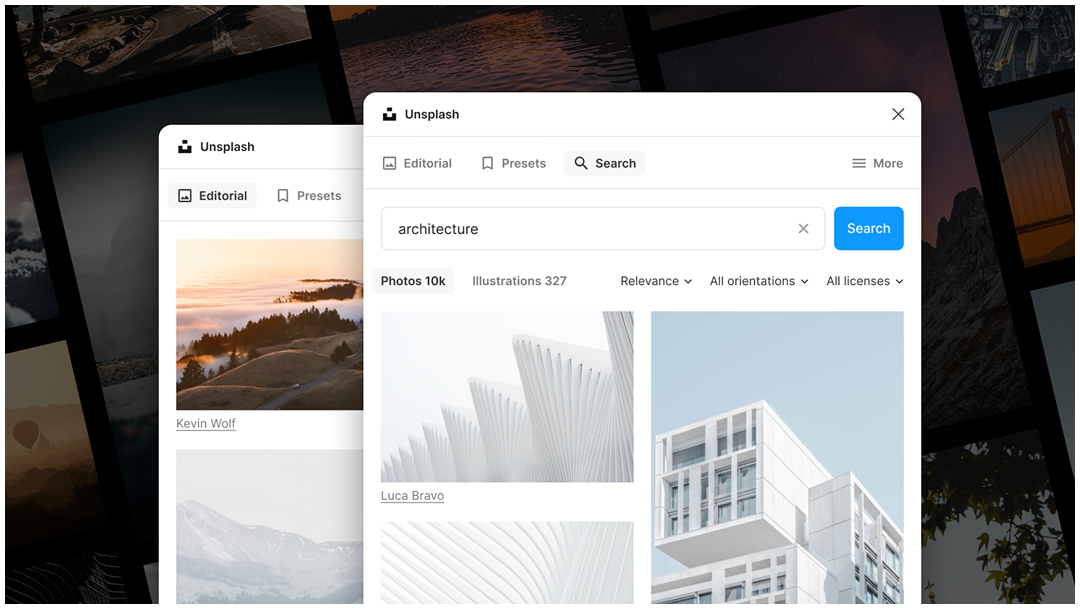Open Kevin Wolf's author link
The width and height of the screenshot is (1080, 608).
pos(206,424)
